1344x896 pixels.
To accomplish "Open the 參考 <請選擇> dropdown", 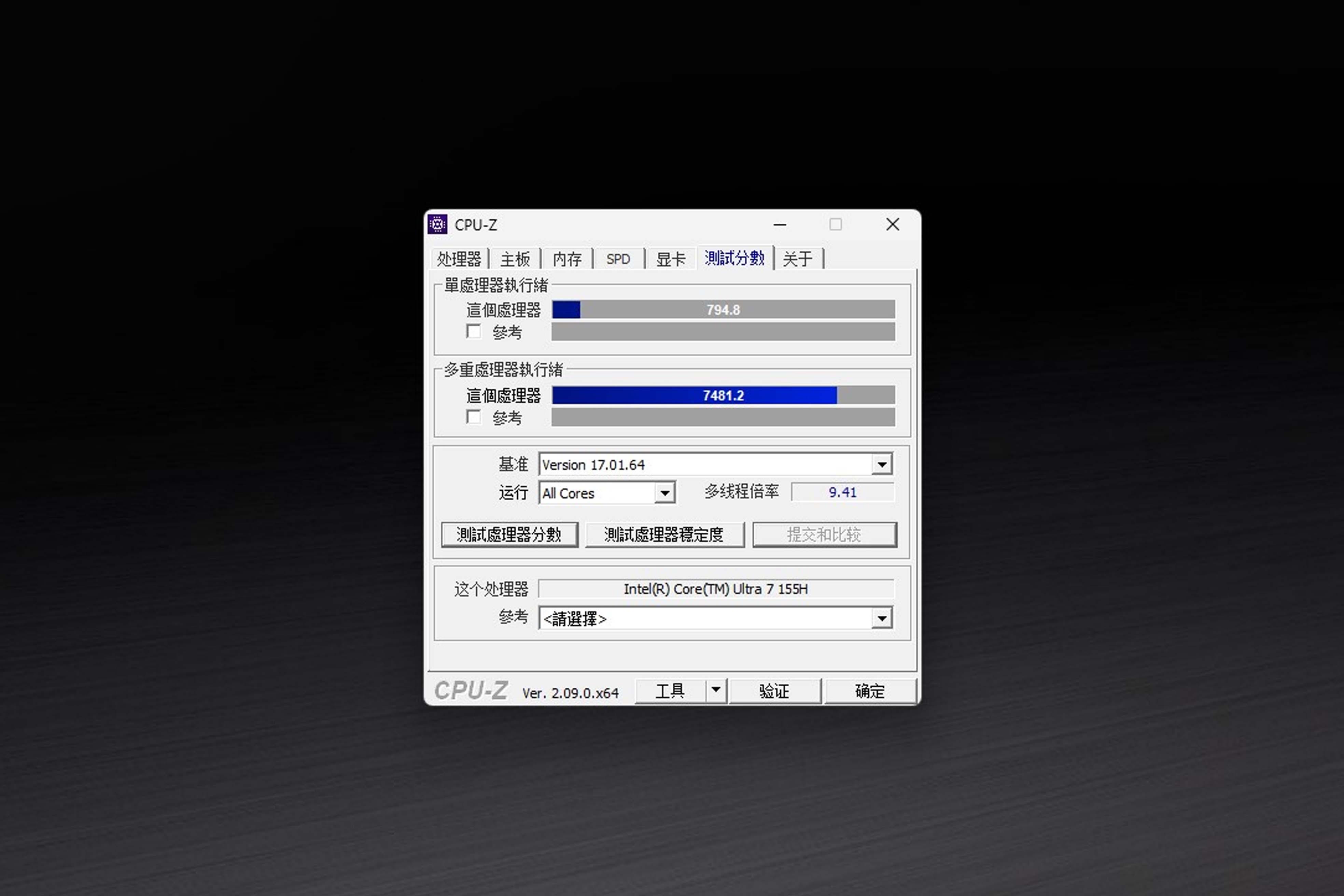I will coord(715,618).
